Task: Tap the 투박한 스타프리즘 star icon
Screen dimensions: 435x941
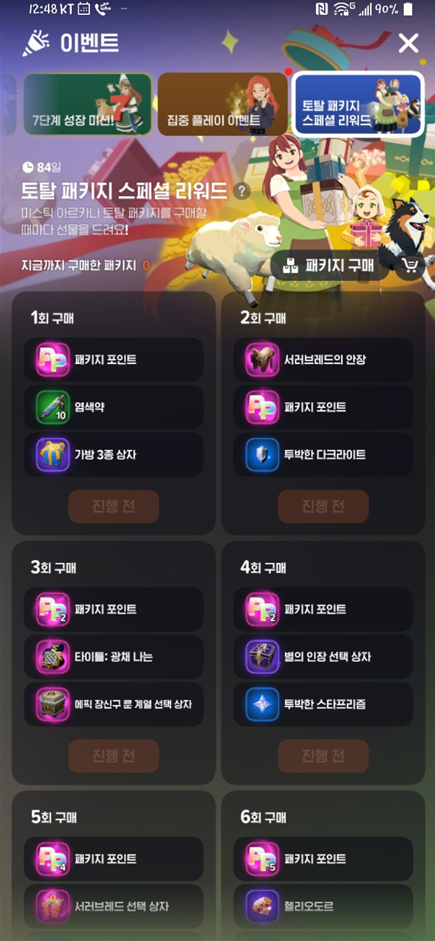Action: pos(262,704)
